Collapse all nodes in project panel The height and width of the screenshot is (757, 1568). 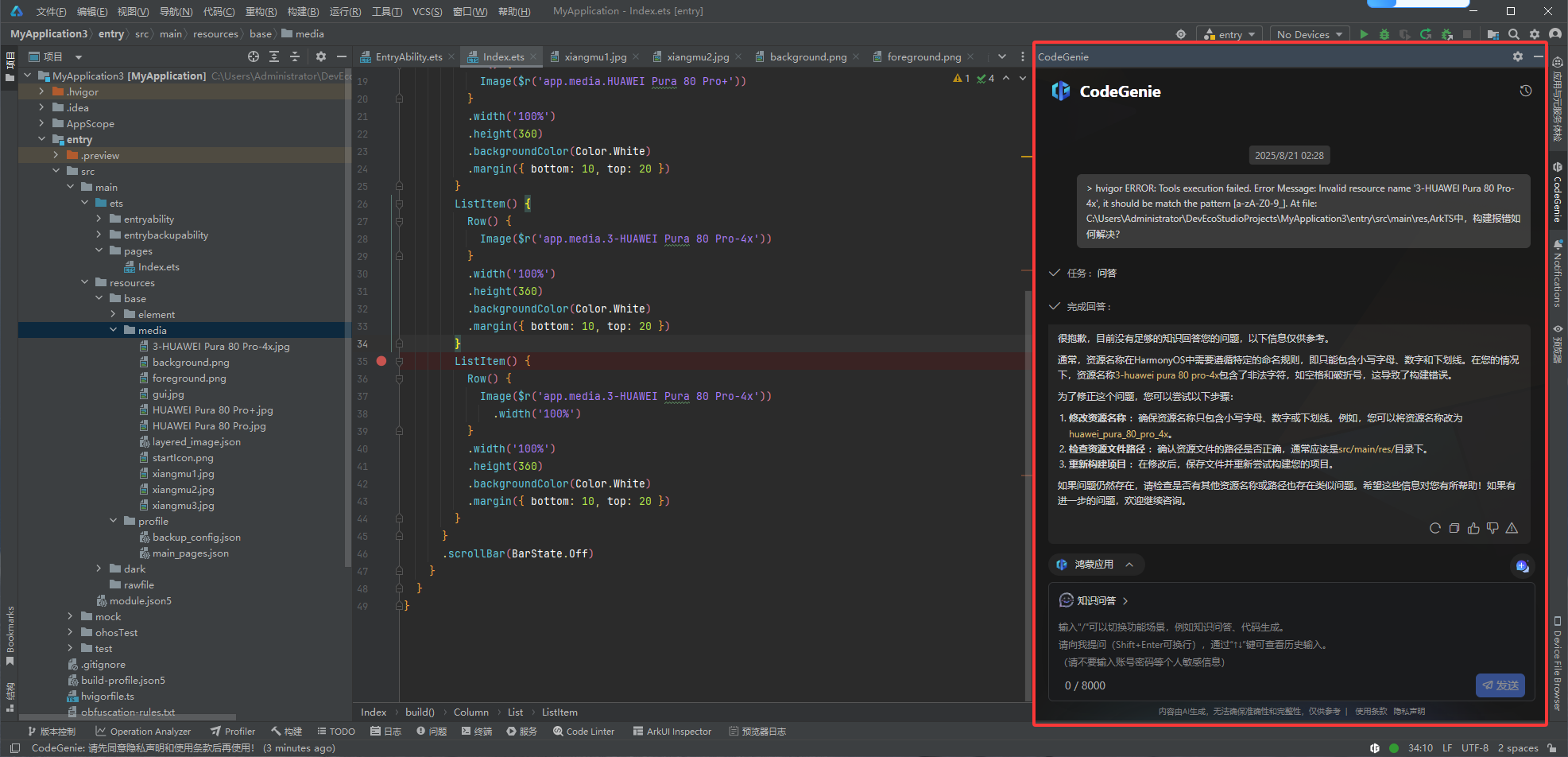(x=295, y=56)
